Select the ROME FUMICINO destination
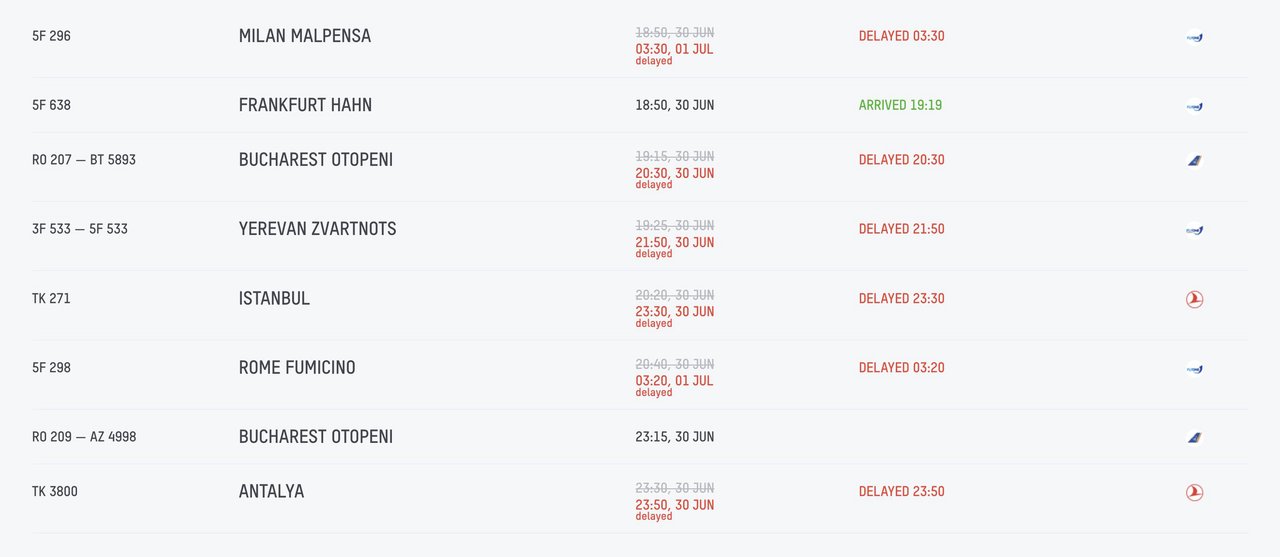 coord(297,367)
